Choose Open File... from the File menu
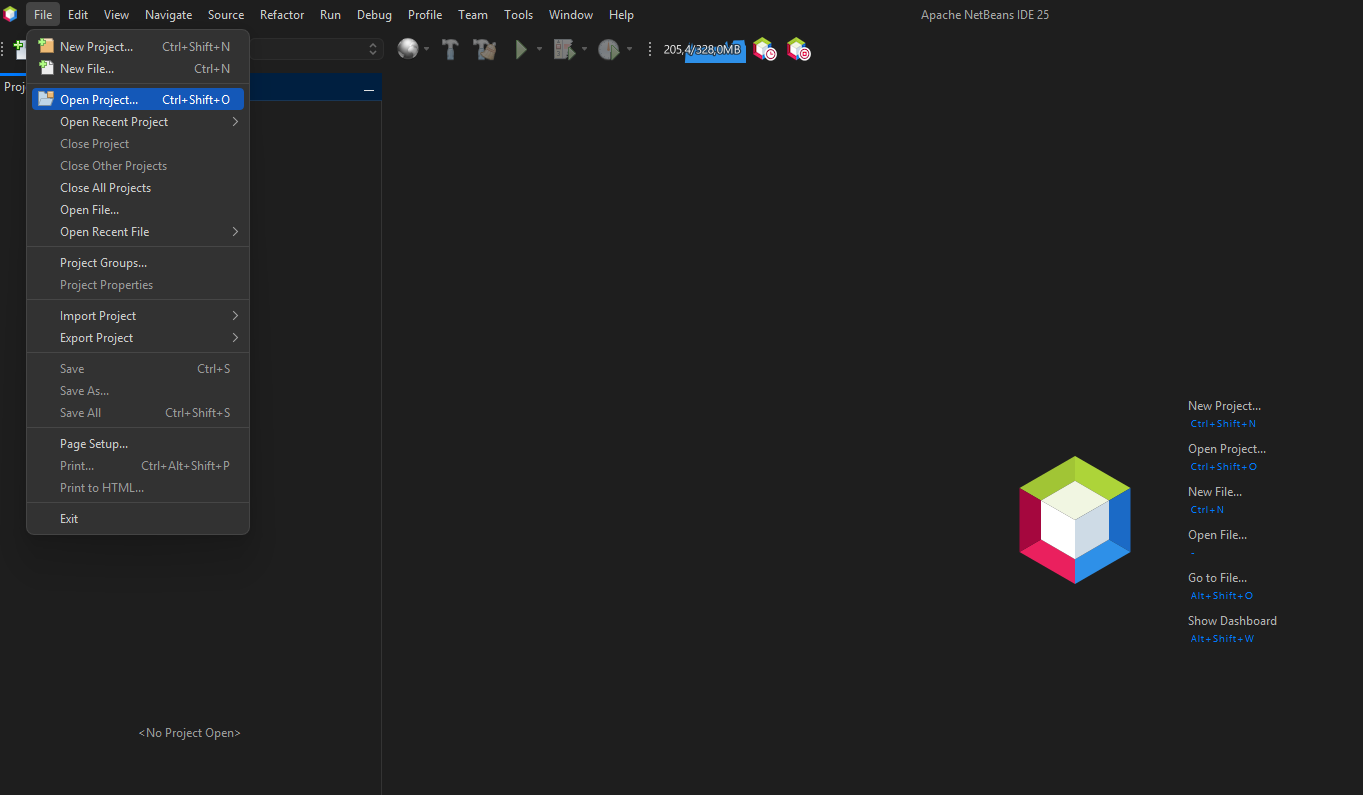1363x795 pixels. tap(138, 210)
